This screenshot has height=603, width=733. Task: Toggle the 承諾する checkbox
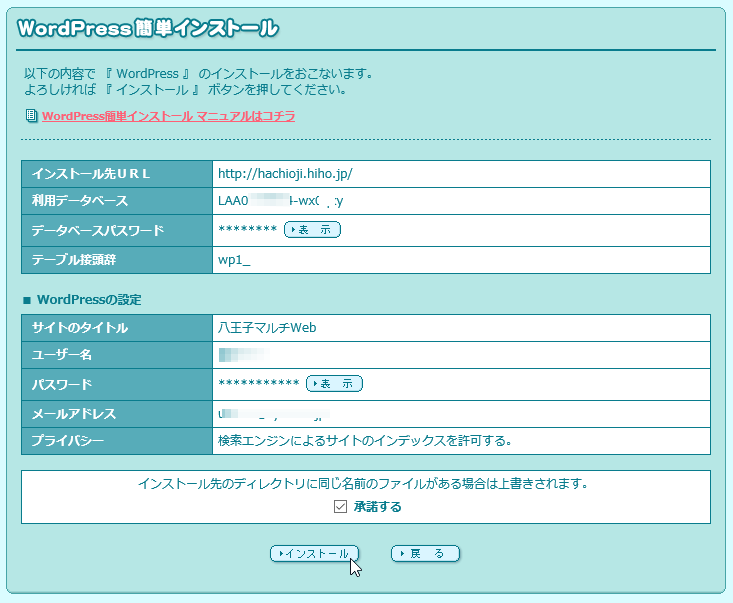tap(340, 506)
